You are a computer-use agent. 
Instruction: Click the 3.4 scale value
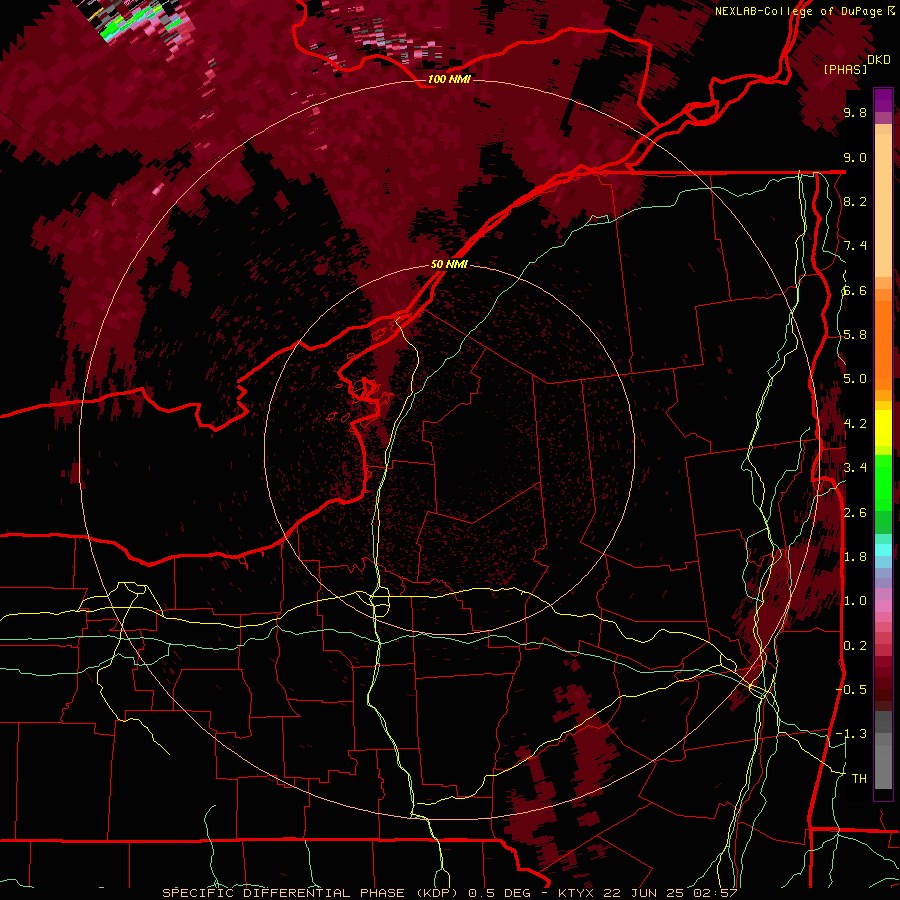click(x=855, y=468)
